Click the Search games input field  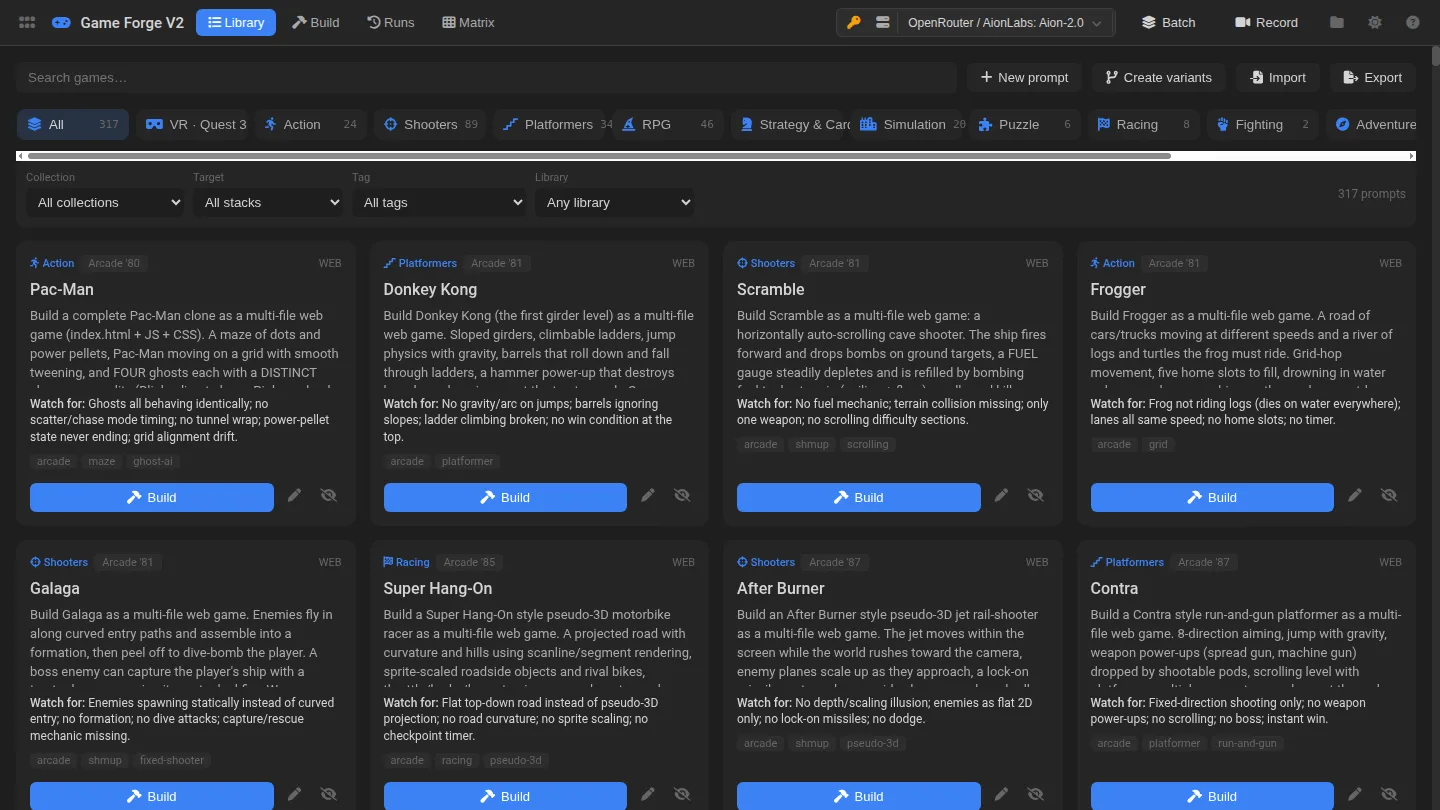pyautogui.click(x=485, y=77)
